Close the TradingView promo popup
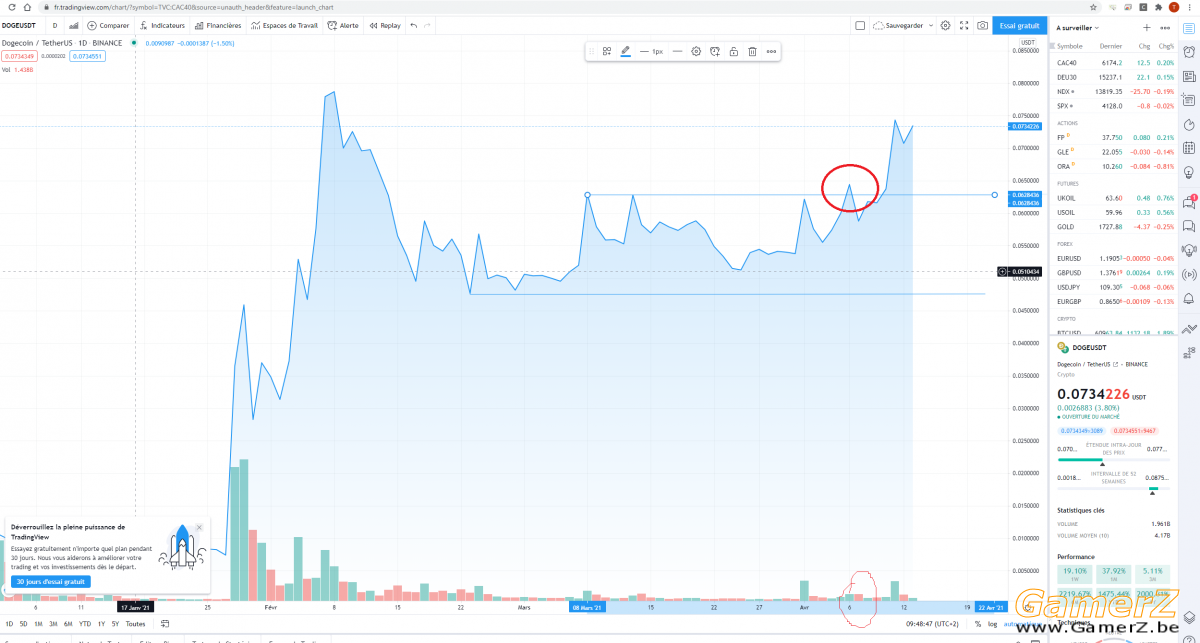Image resolution: width=1200 pixels, height=643 pixels. pos(199,527)
